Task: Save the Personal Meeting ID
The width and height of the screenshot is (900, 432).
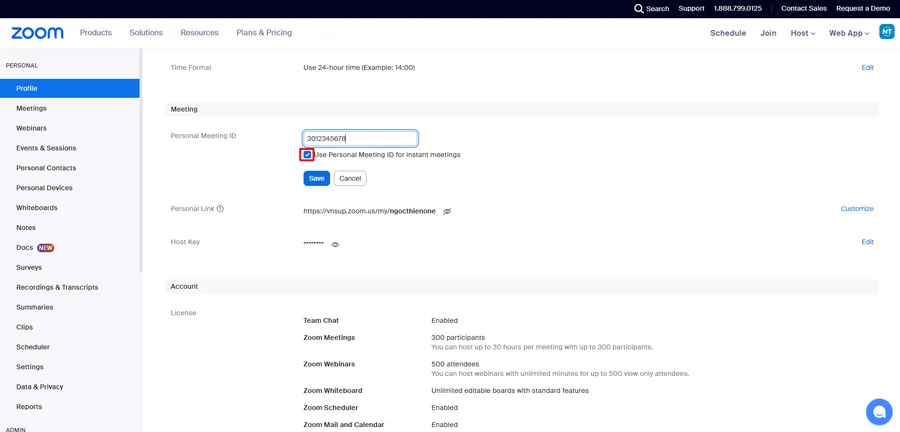Action: (316, 178)
